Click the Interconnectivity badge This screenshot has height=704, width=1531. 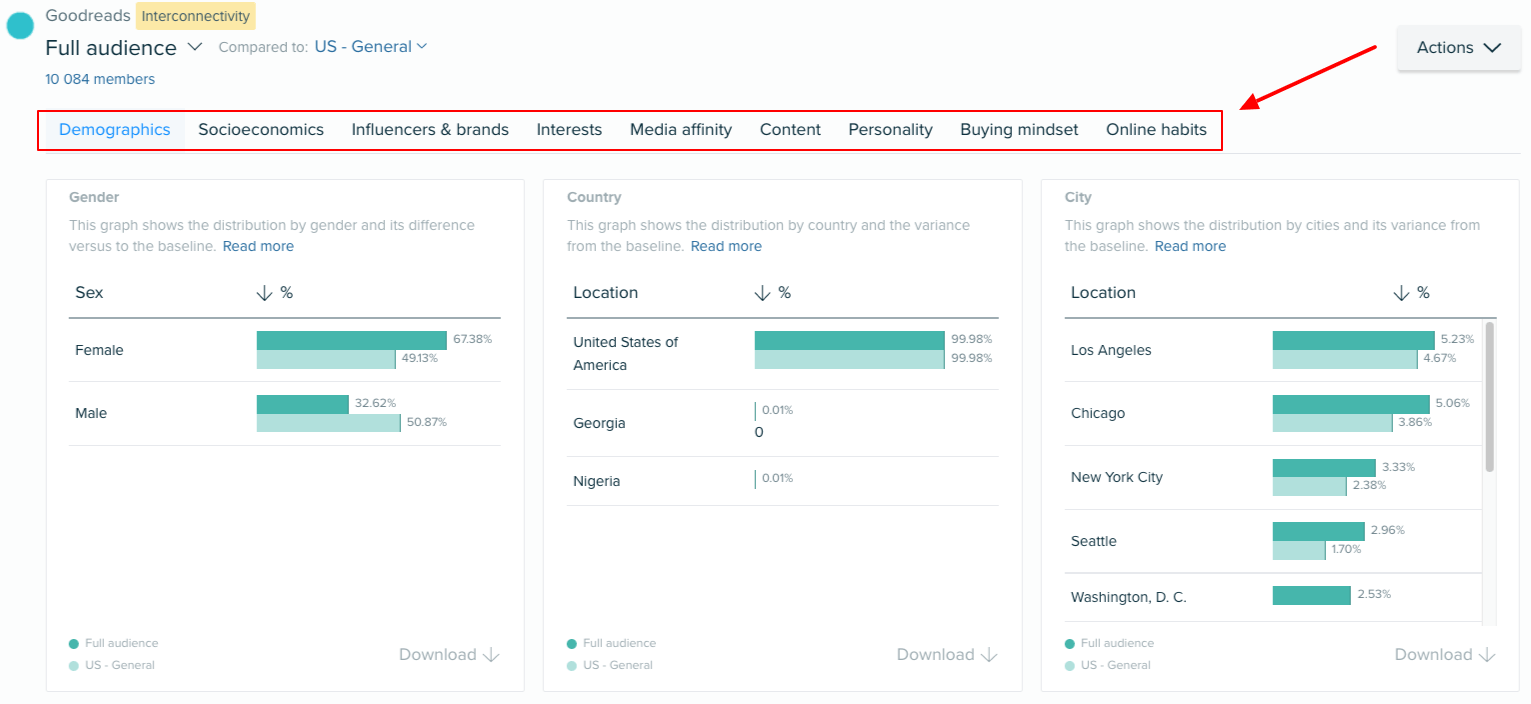pos(195,16)
